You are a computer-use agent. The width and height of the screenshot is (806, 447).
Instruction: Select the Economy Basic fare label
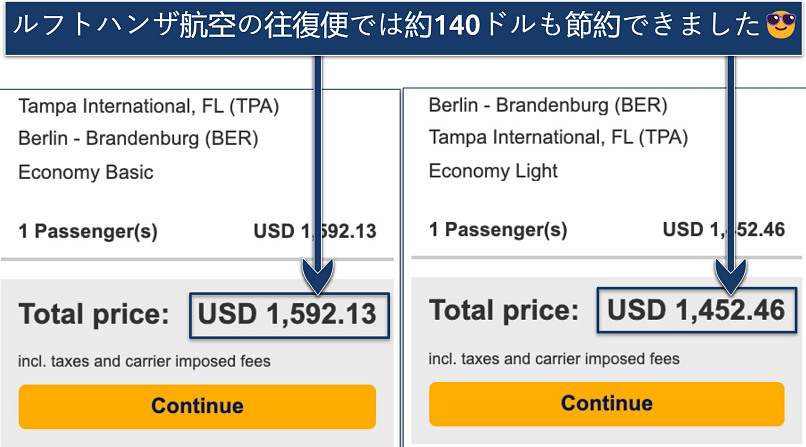point(86,172)
